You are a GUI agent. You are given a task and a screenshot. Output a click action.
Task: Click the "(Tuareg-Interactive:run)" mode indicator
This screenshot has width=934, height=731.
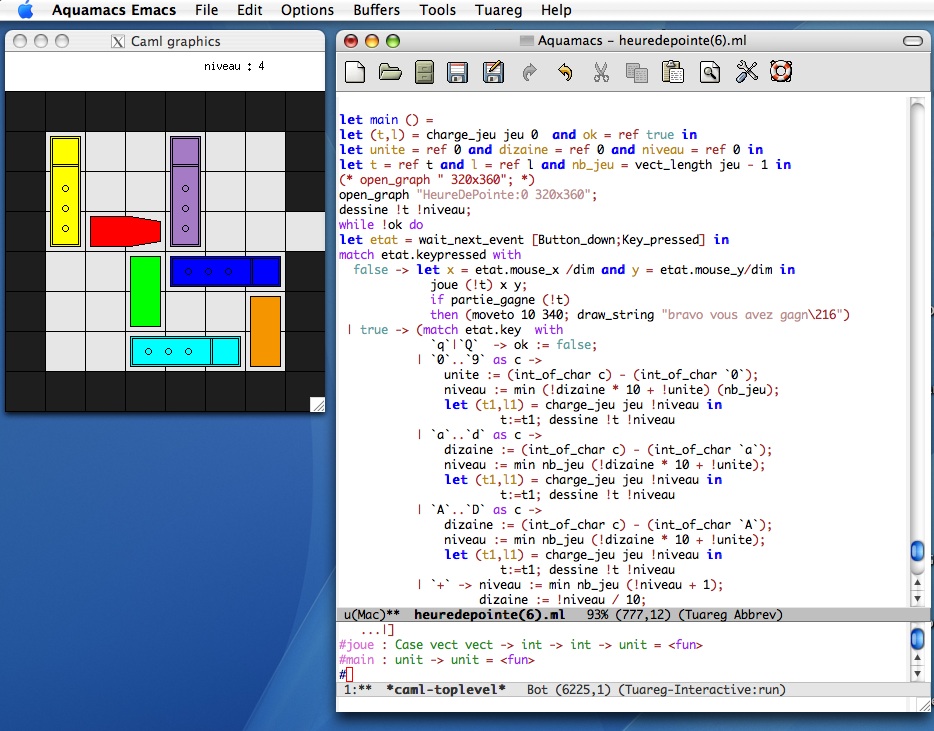[702, 690]
